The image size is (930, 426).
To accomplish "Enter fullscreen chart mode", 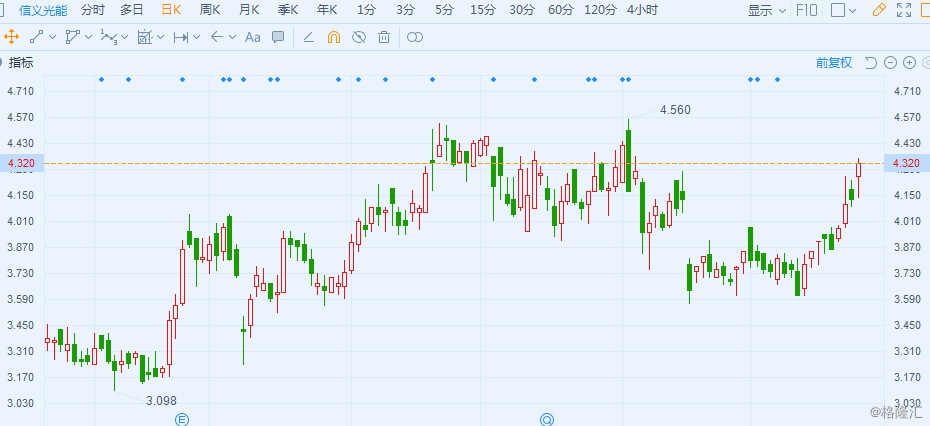I will (903, 10).
